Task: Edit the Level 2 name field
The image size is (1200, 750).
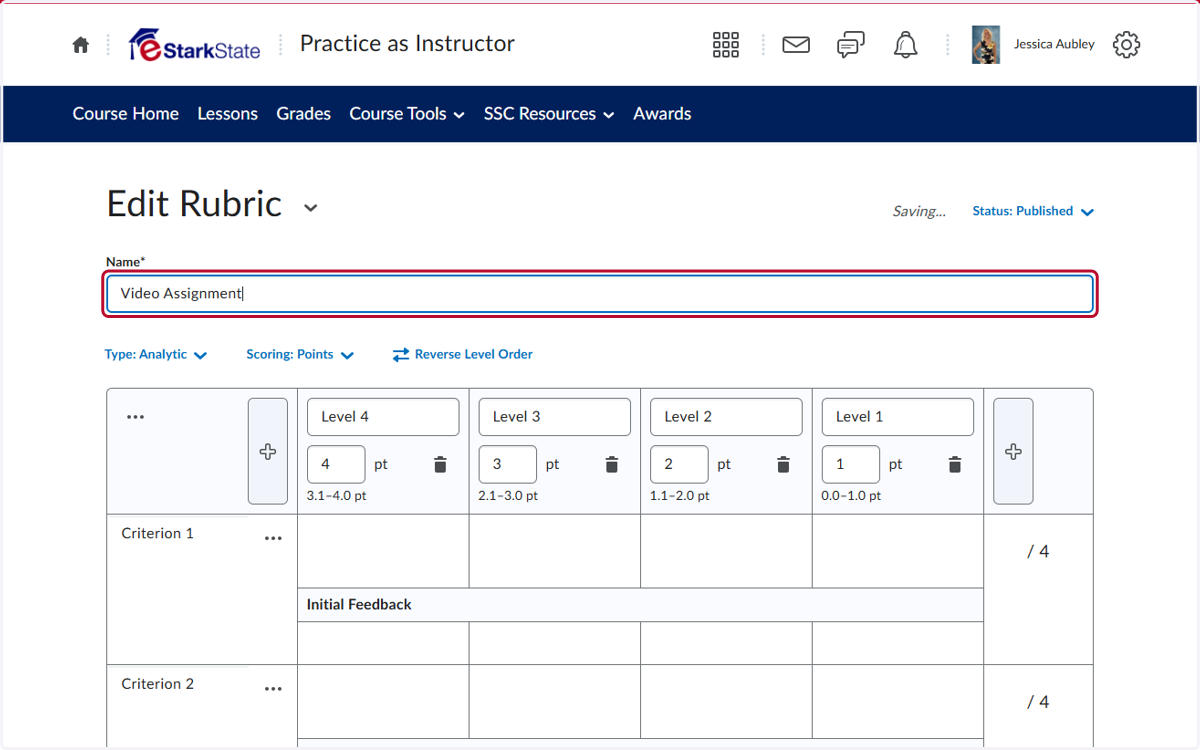Action: (726, 417)
